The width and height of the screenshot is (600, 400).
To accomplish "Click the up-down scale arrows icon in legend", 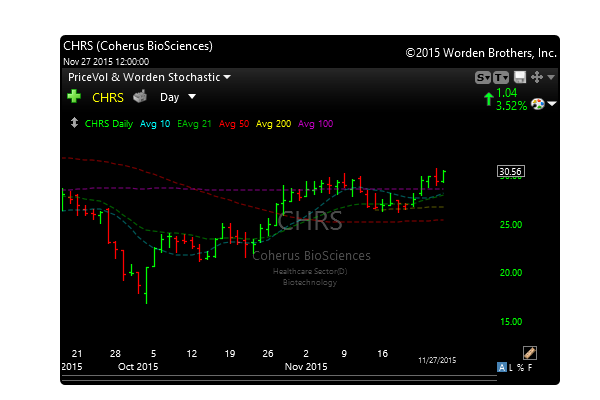I will 74,123.
